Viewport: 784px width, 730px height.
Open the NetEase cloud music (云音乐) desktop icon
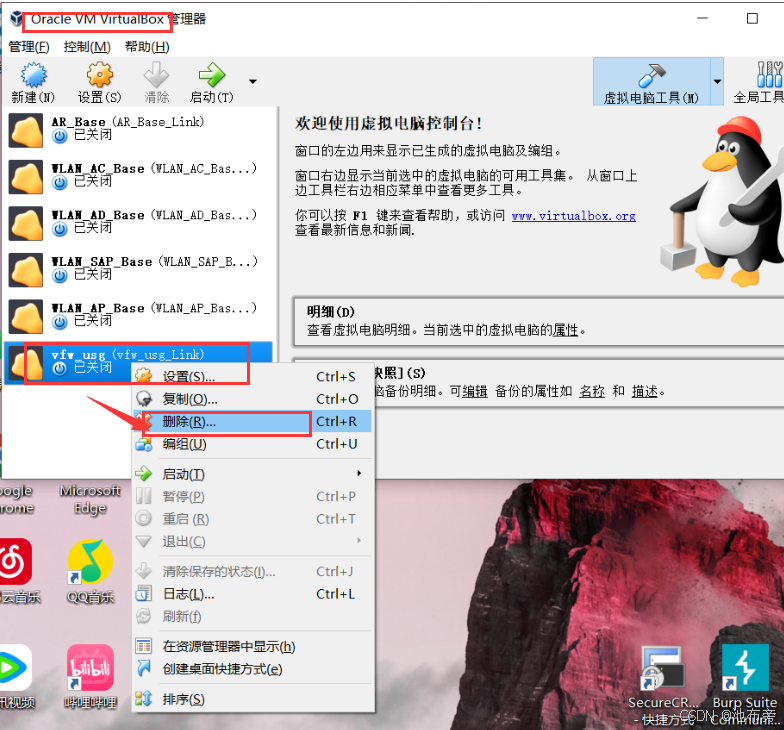pos(15,562)
